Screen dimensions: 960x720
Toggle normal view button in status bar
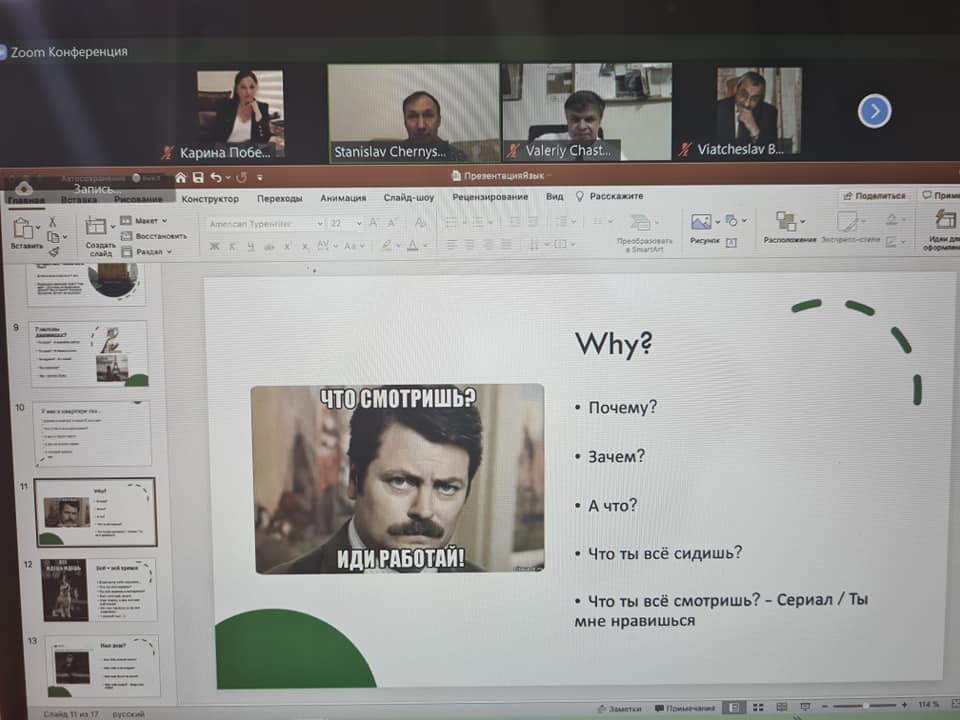(x=733, y=708)
